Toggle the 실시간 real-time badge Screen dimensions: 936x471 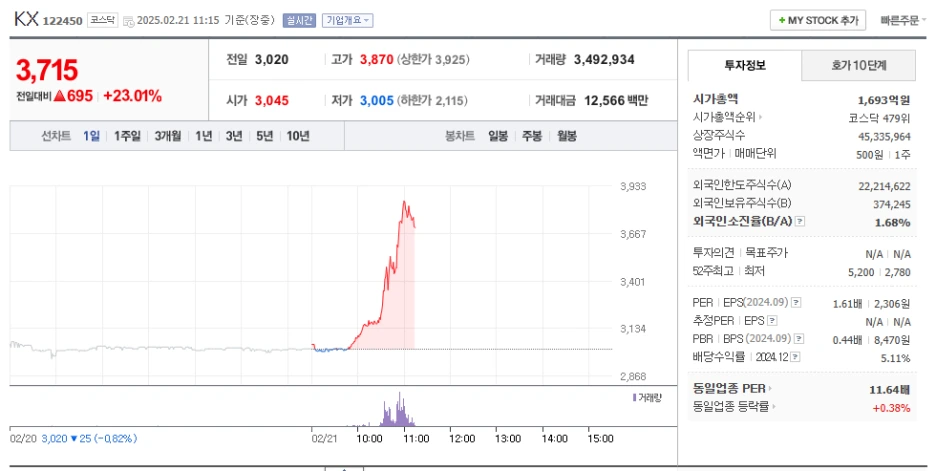click(x=299, y=20)
